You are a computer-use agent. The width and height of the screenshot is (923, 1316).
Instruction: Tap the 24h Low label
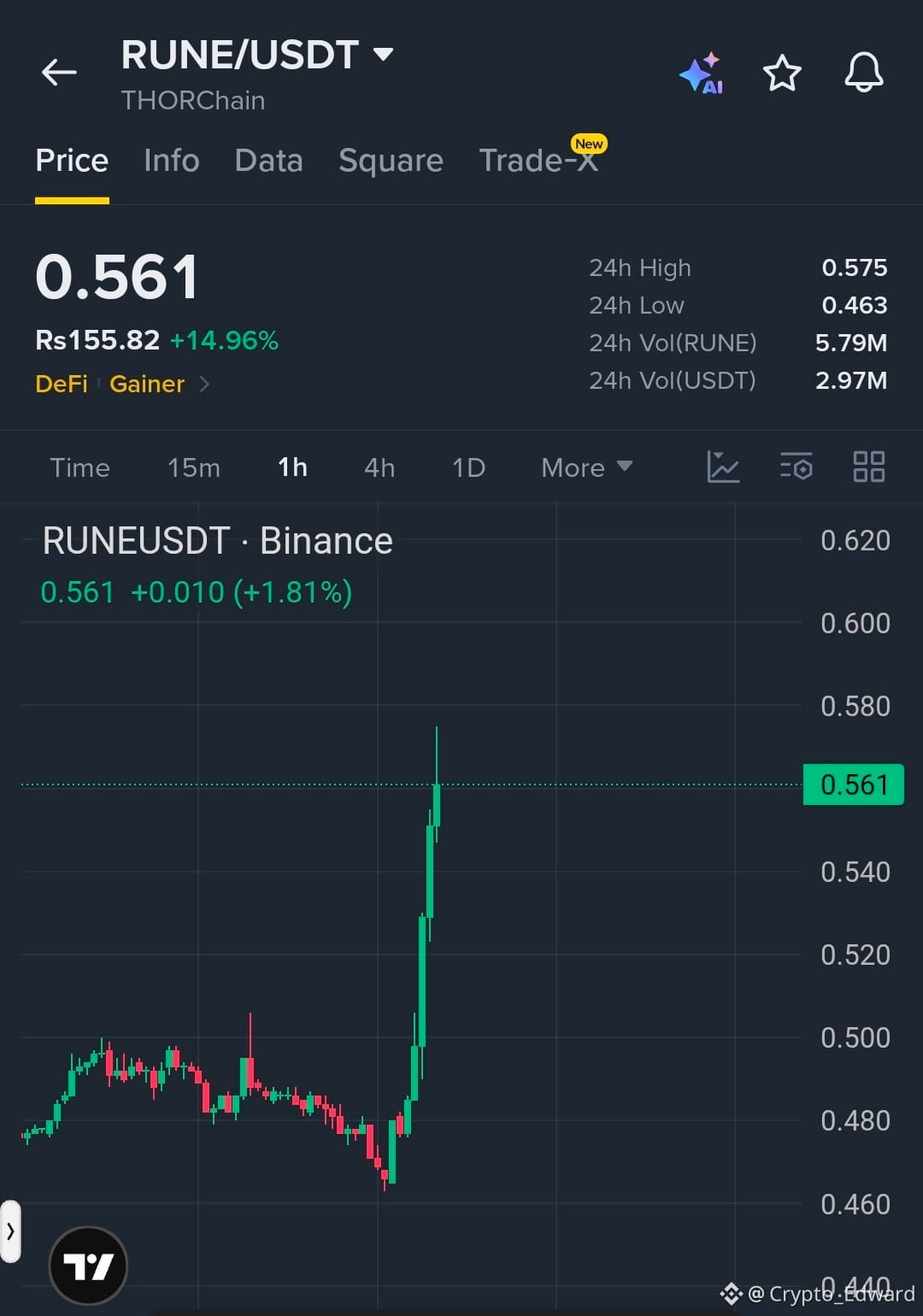tap(637, 305)
